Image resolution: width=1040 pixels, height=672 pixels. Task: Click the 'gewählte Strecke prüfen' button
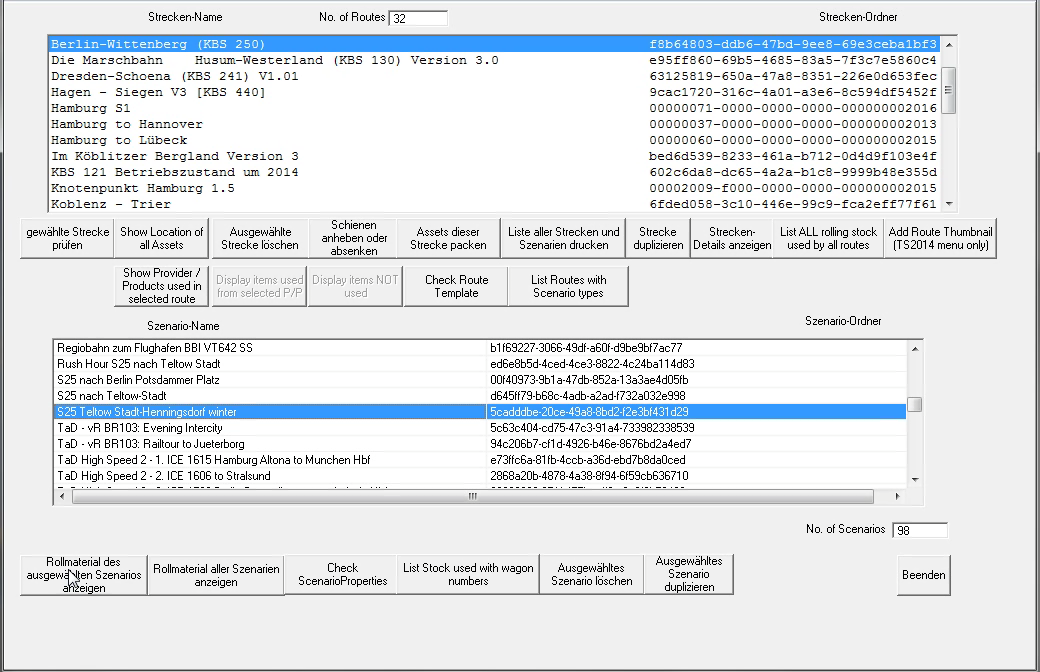(x=68, y=238)
